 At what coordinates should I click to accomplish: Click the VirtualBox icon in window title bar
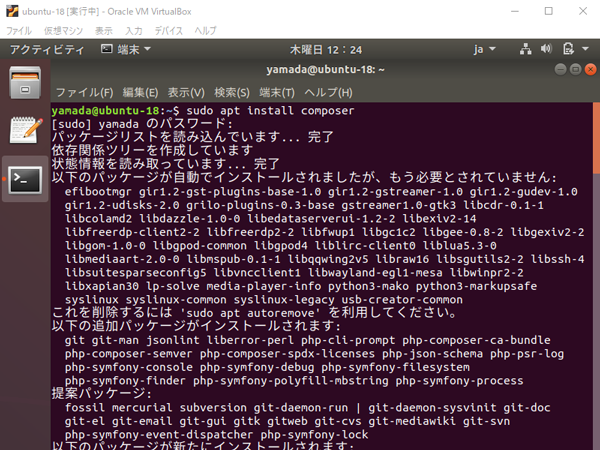(12, 11)
